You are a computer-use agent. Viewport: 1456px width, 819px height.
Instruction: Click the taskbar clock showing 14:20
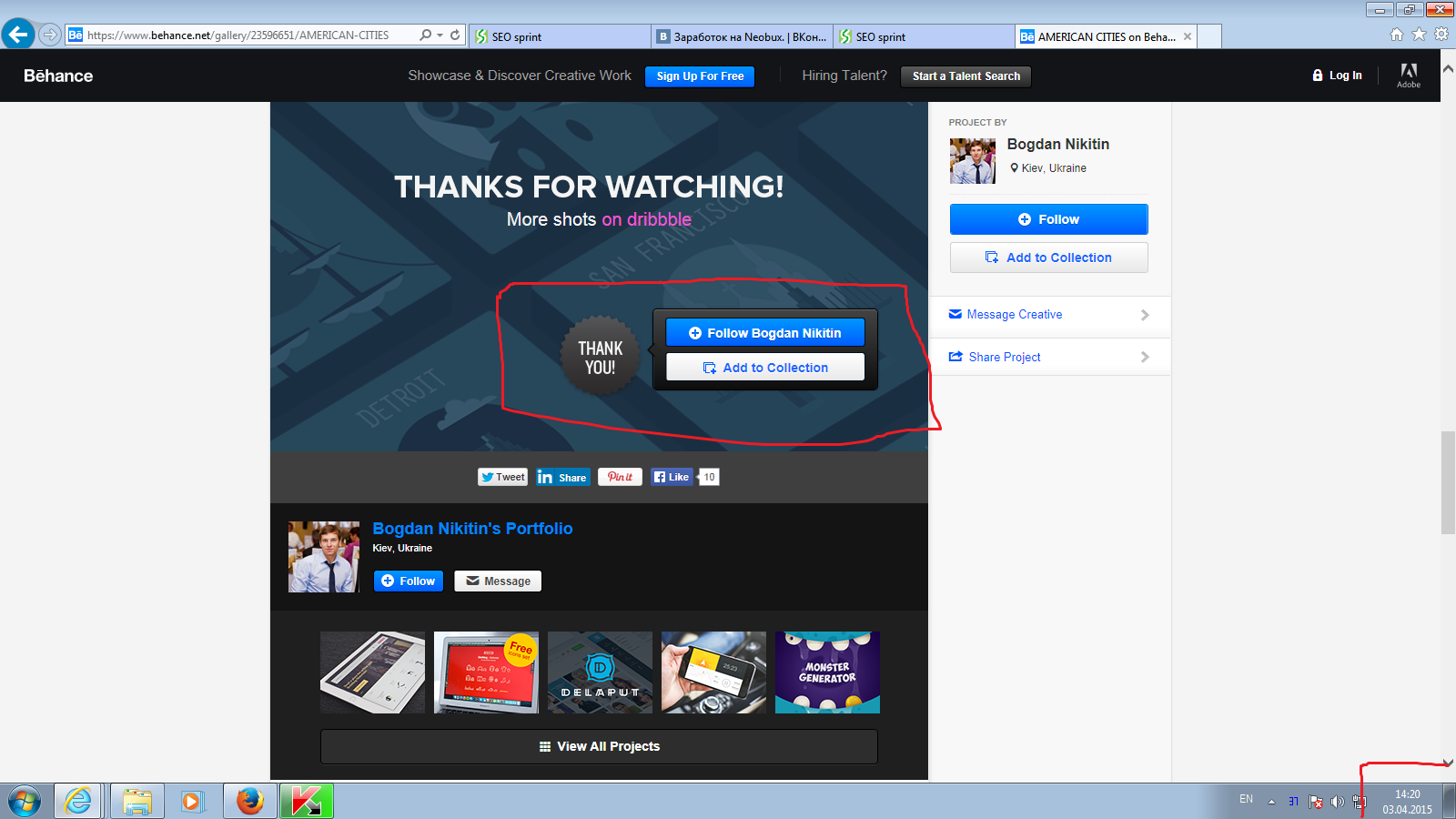point(1408,802)
